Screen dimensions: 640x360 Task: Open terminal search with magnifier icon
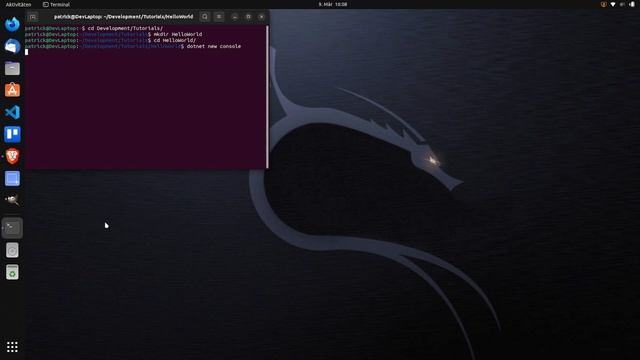tap(205, 17)
